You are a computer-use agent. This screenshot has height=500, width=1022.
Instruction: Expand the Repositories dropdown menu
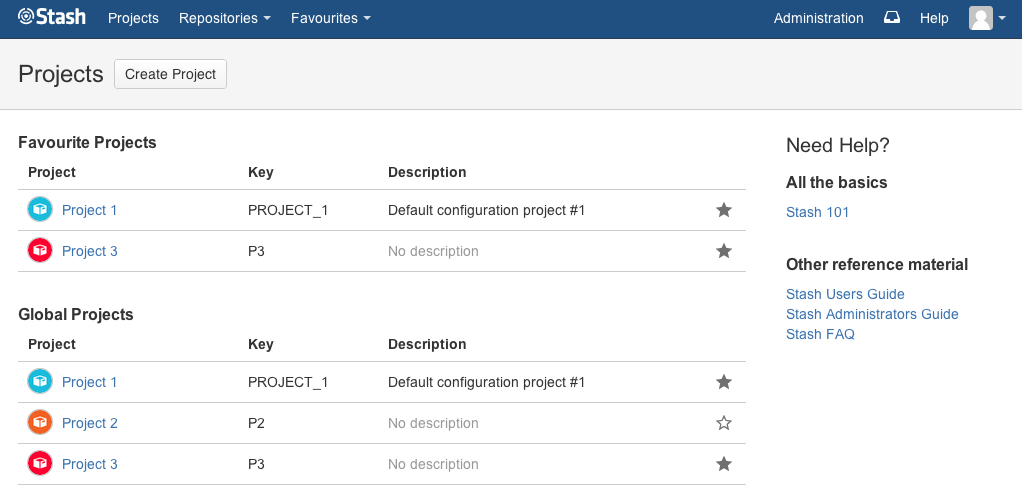click(225, 18)
